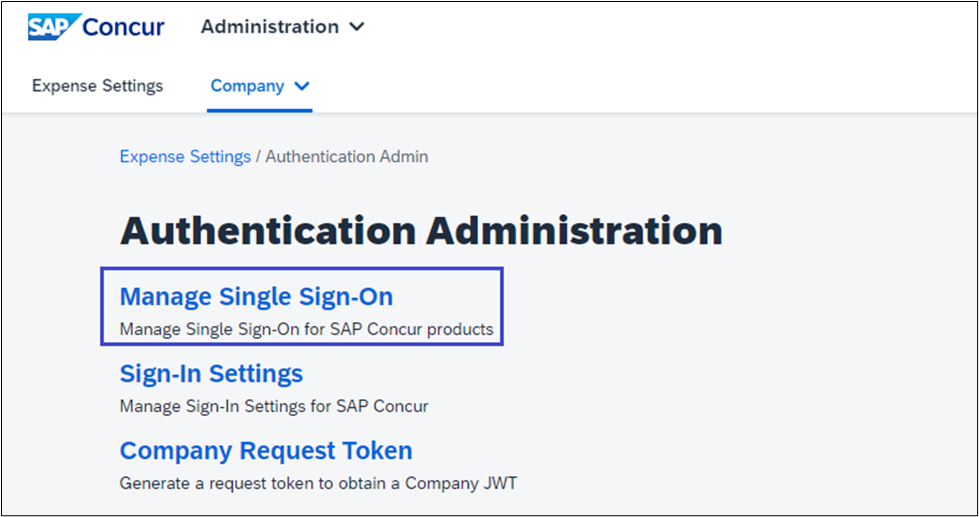The image size is (979, 517).
Task: Click the Concur wordmark in the header
Action: pyautogui.click(x=124, y=27)
